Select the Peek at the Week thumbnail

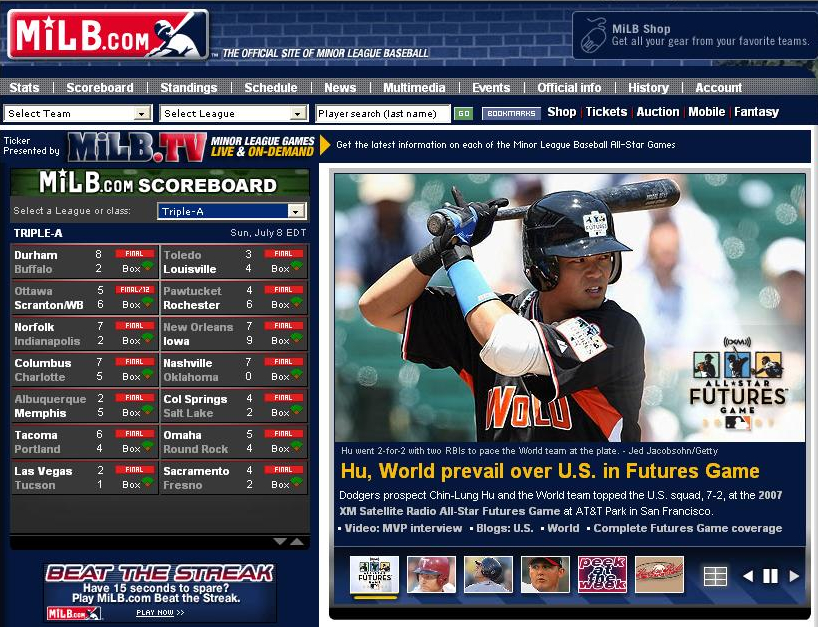pos(603,574)
